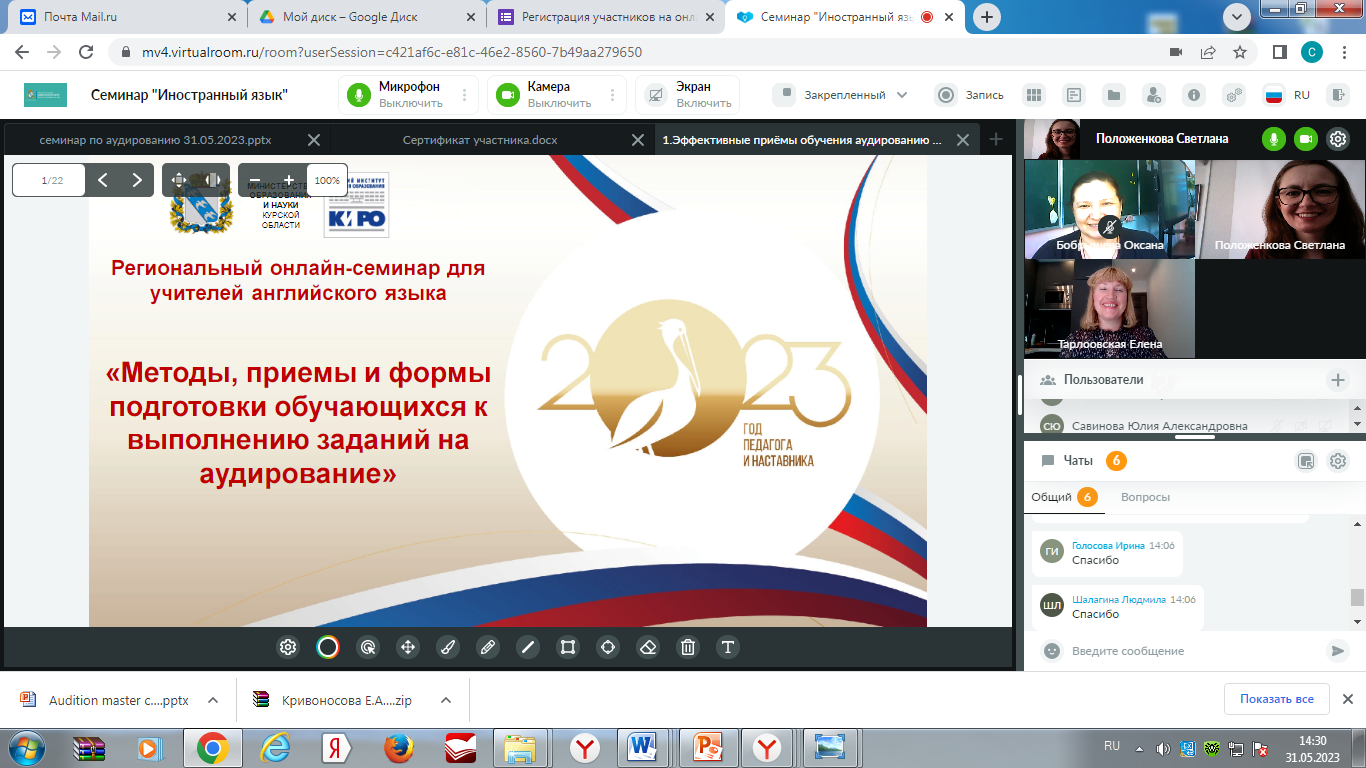This screenshot has height=768, width=1366.
Task: Click Показать все downloads button
Action: pos(1277,699)
